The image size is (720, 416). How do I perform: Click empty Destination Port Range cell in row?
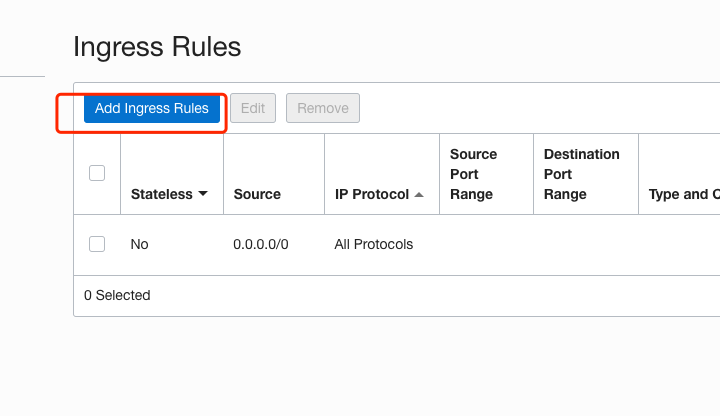click(586, 244)
